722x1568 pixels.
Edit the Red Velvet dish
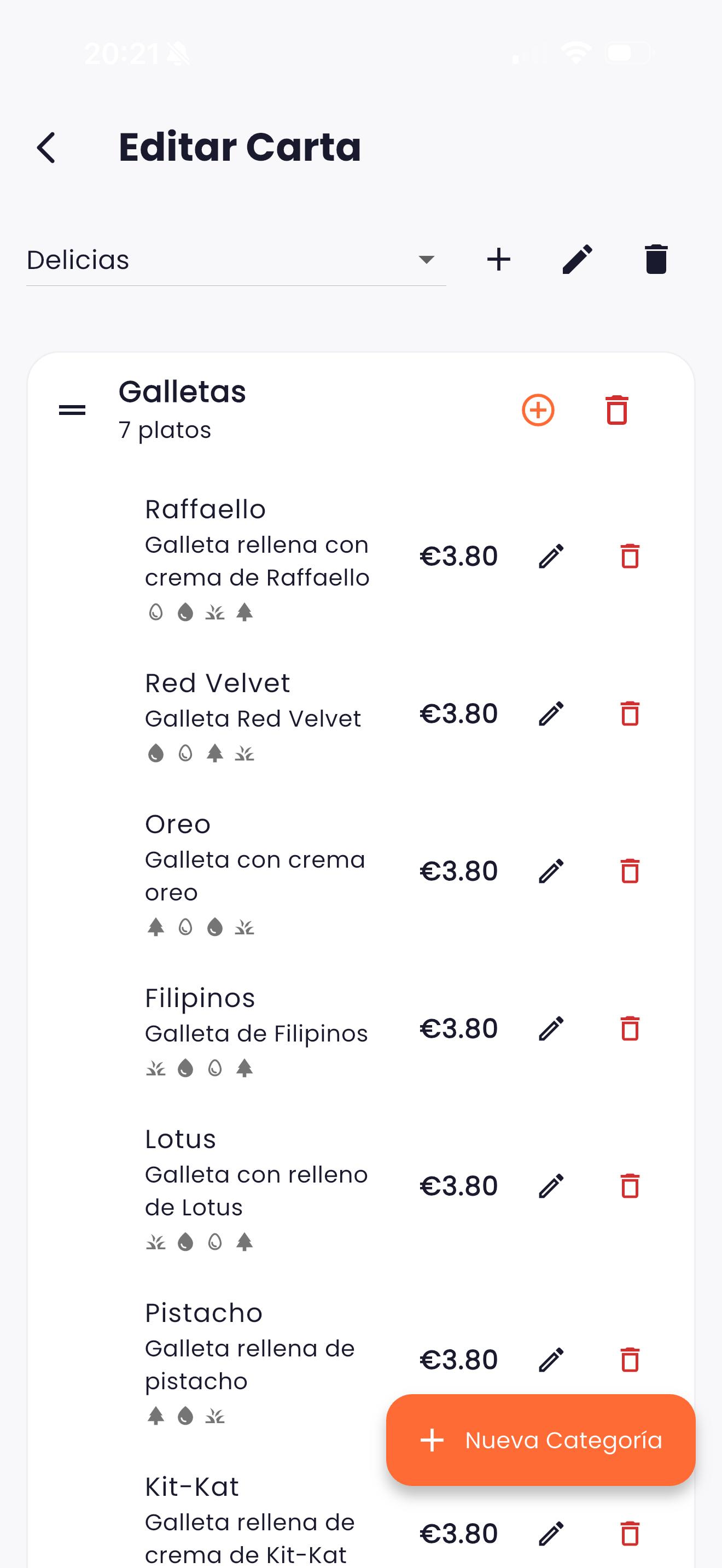coord(551,713)
